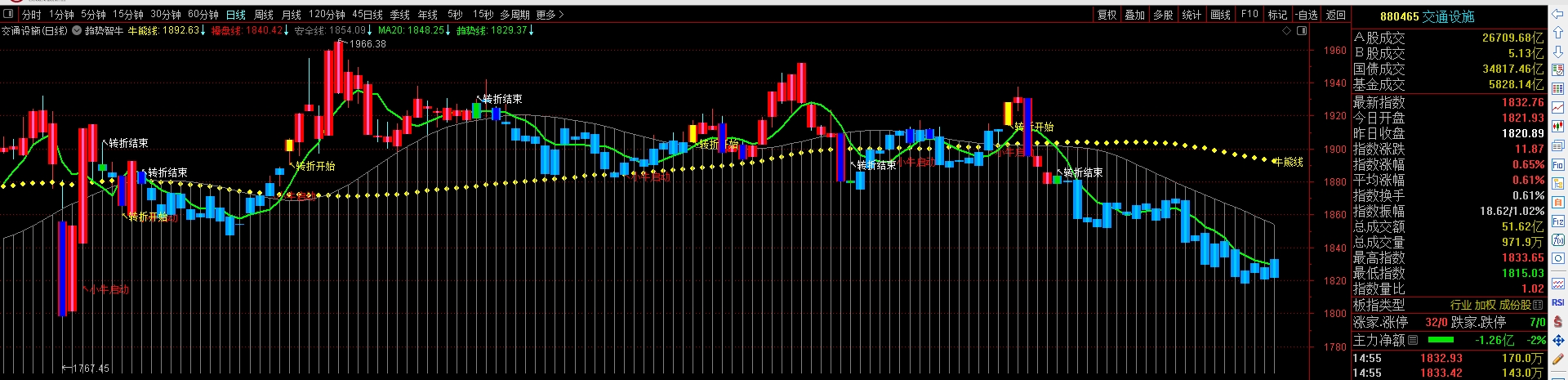Image resolution: width=1568 pixels, height=380 pixels.
Task: Switch to 30分钟 period tab
Action: (x=166, y=15)
